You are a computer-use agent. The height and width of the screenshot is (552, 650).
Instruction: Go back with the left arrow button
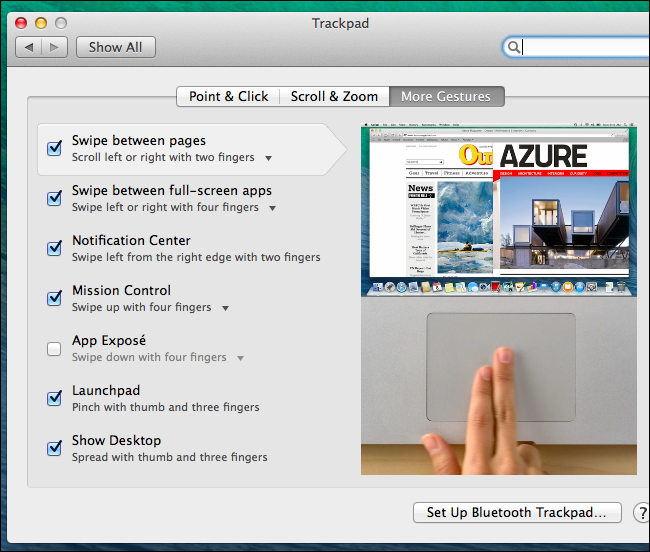pos(29,47)
